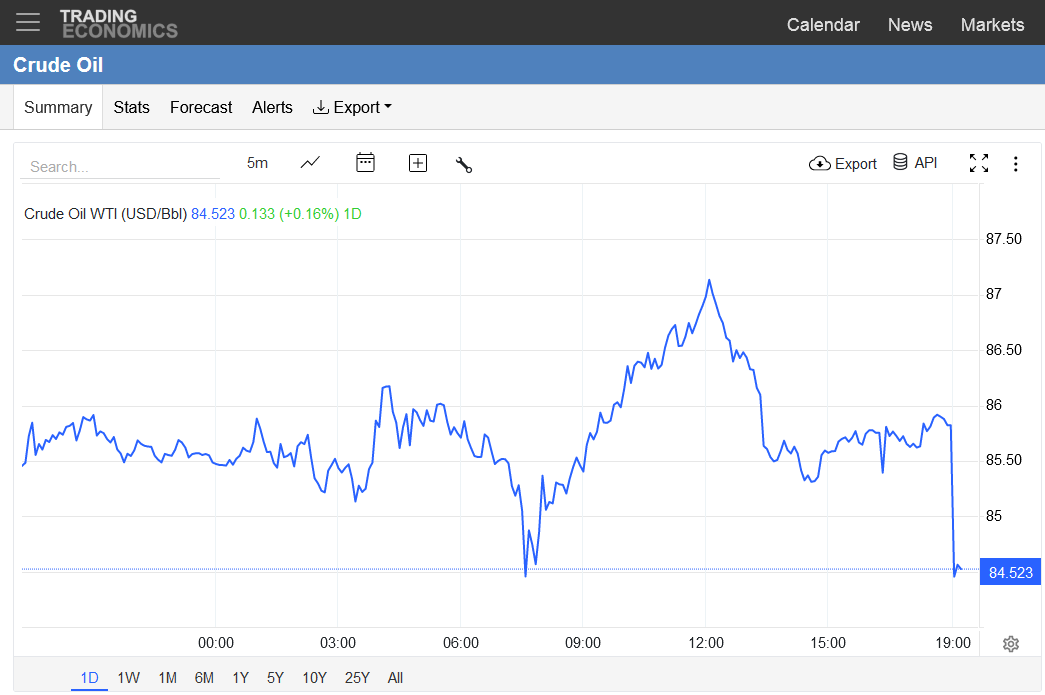Click the cloud Export button in chart
The image size is (1045, 695).
pos(842,163)
